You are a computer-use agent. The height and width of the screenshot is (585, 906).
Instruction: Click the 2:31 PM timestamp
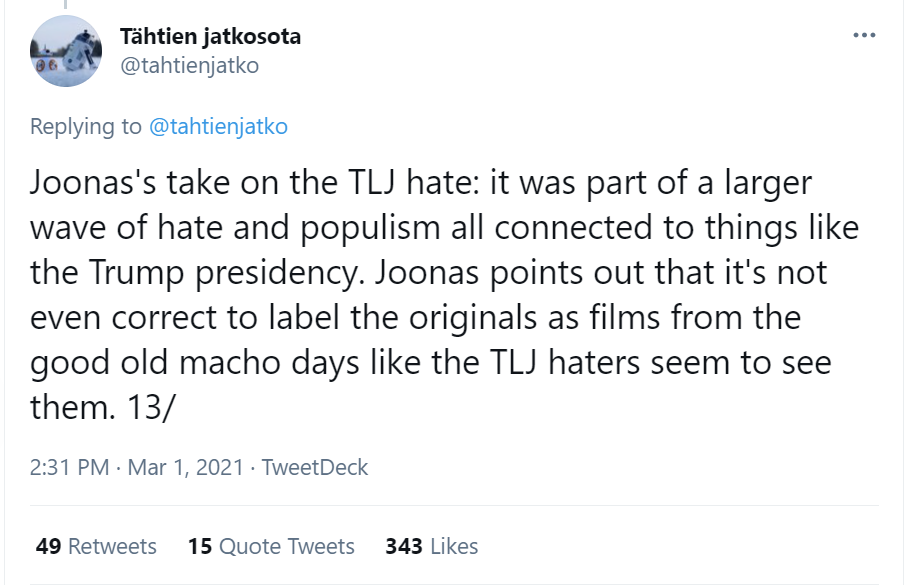68,467
